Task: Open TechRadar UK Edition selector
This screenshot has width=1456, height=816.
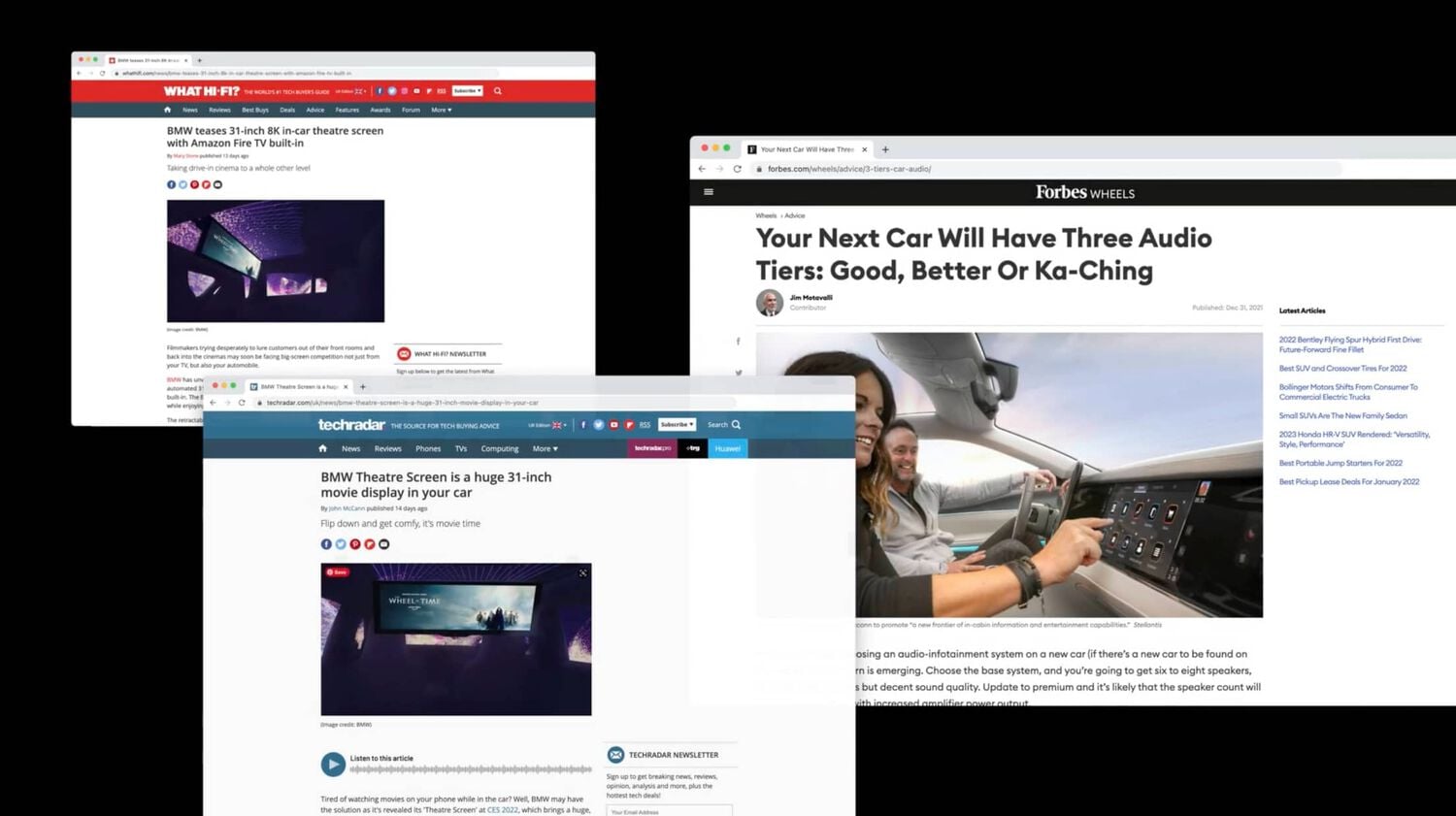Action: coord(546,425)
